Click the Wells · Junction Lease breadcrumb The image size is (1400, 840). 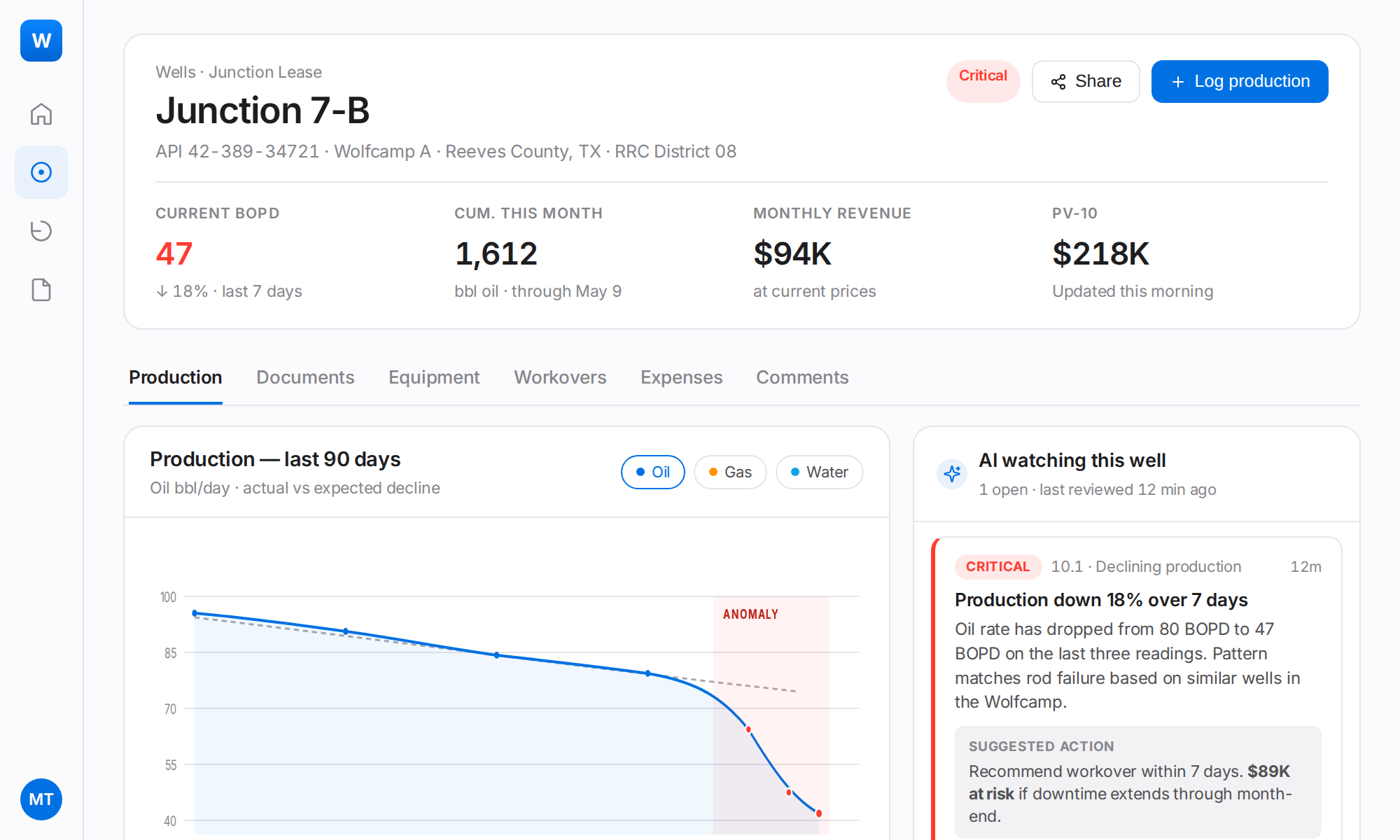click(239, 72)
